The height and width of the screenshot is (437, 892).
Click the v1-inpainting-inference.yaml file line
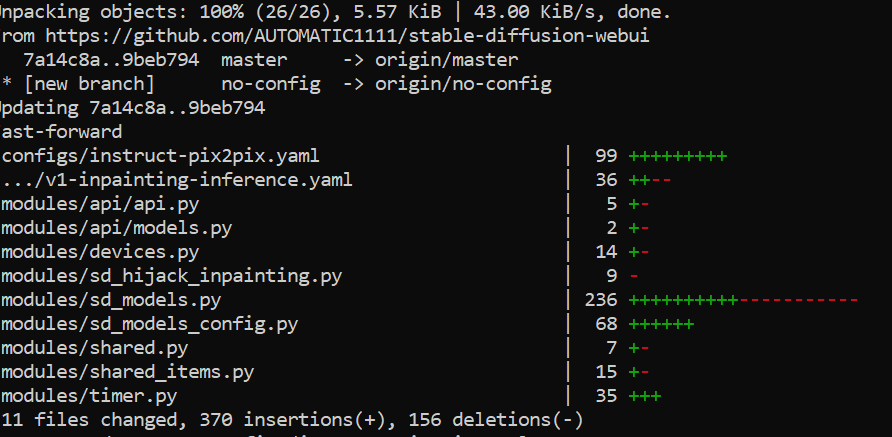pos(177,180)
